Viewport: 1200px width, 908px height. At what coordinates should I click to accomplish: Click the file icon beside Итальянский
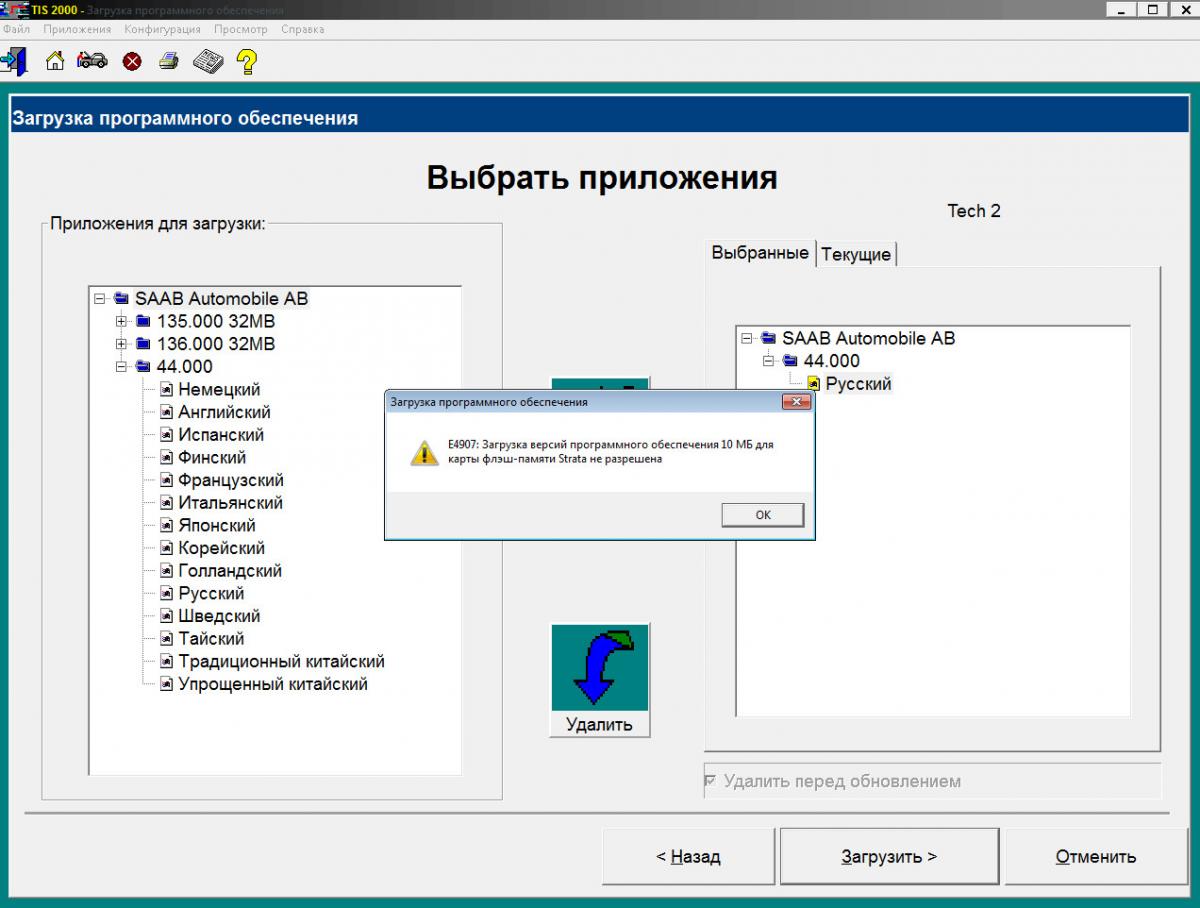tap(167, 503)
